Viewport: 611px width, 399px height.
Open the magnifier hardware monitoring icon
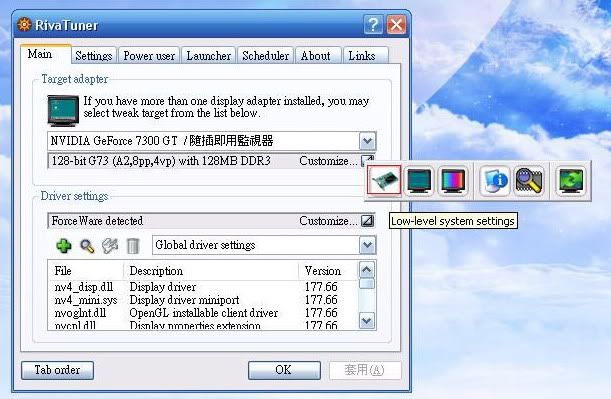pyautogui.click(x=529, y=180)
